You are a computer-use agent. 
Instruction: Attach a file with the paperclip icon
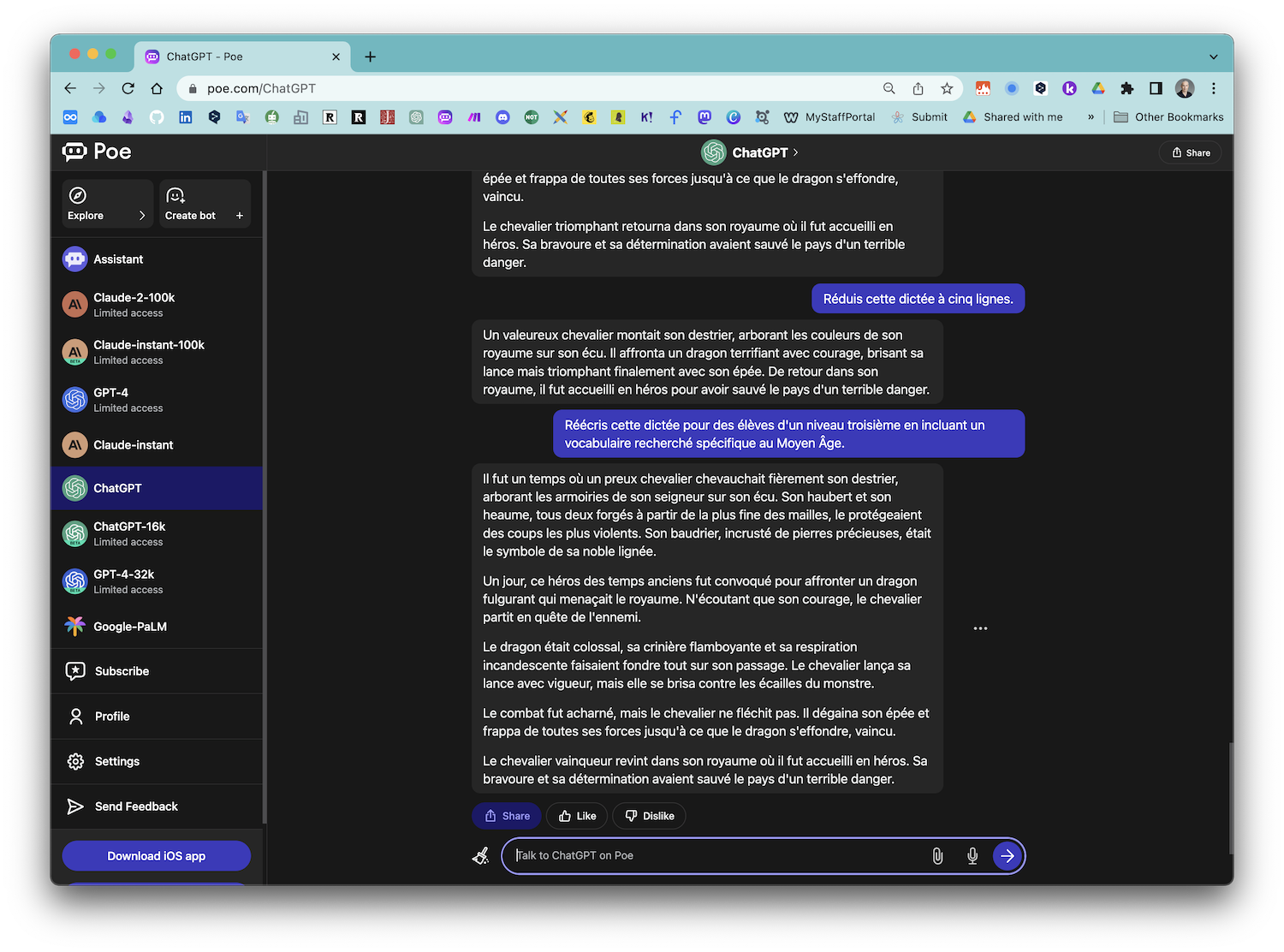[937, 855]
